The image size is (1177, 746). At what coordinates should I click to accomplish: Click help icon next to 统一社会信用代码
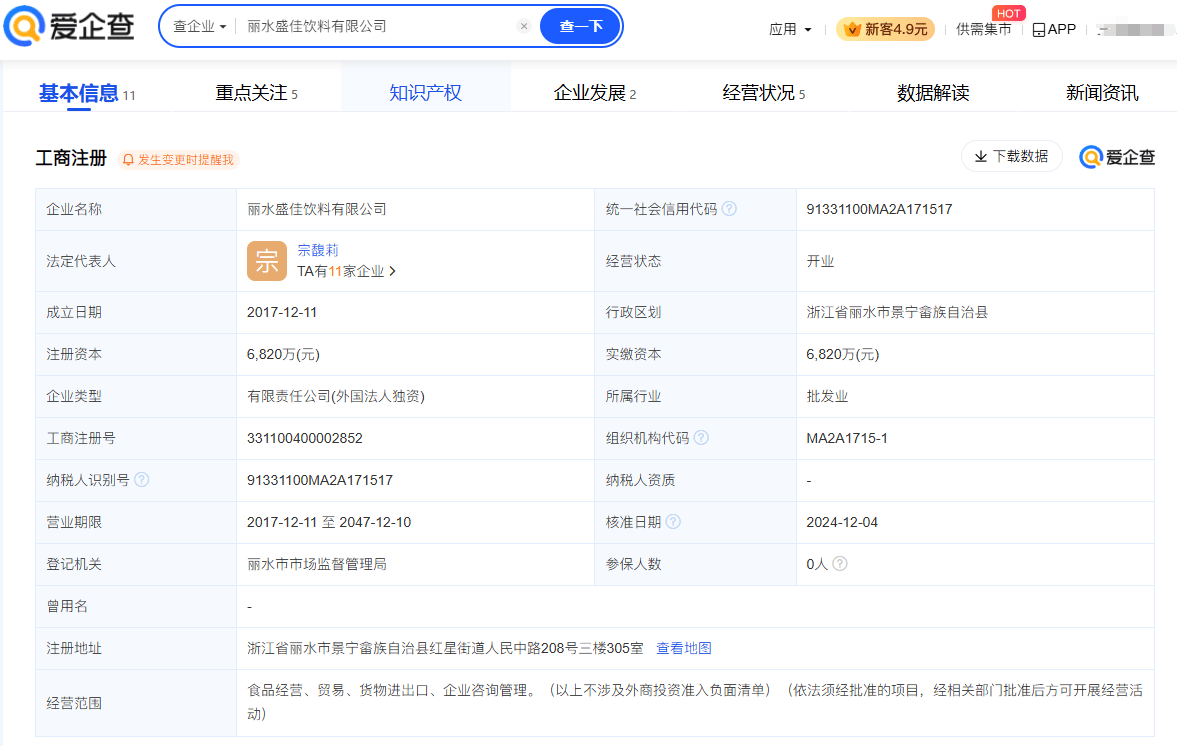tap(729, 209)
